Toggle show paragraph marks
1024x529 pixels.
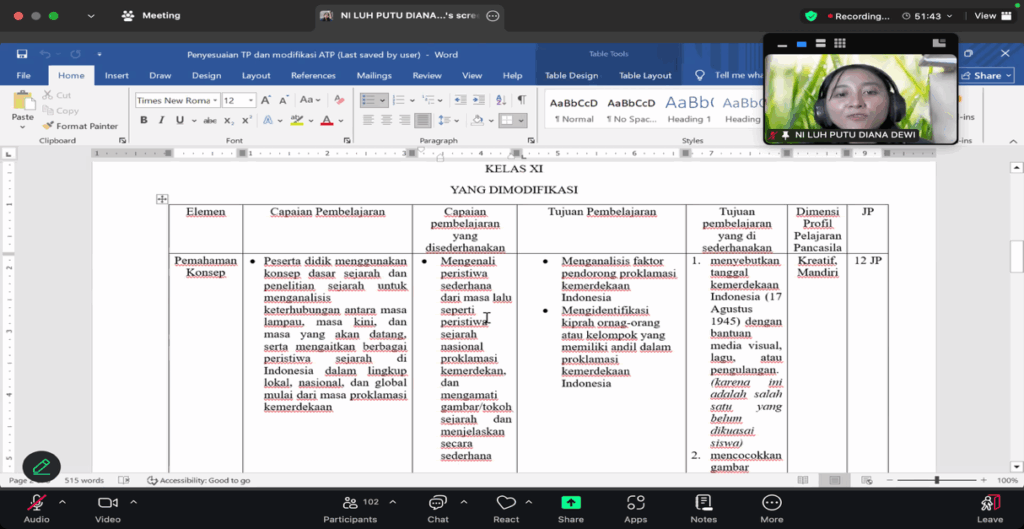point(521,101)
